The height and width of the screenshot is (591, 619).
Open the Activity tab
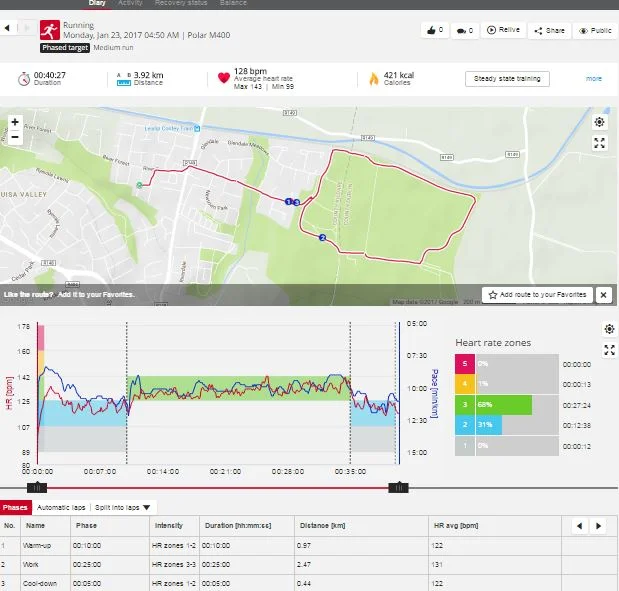(130, 4)
